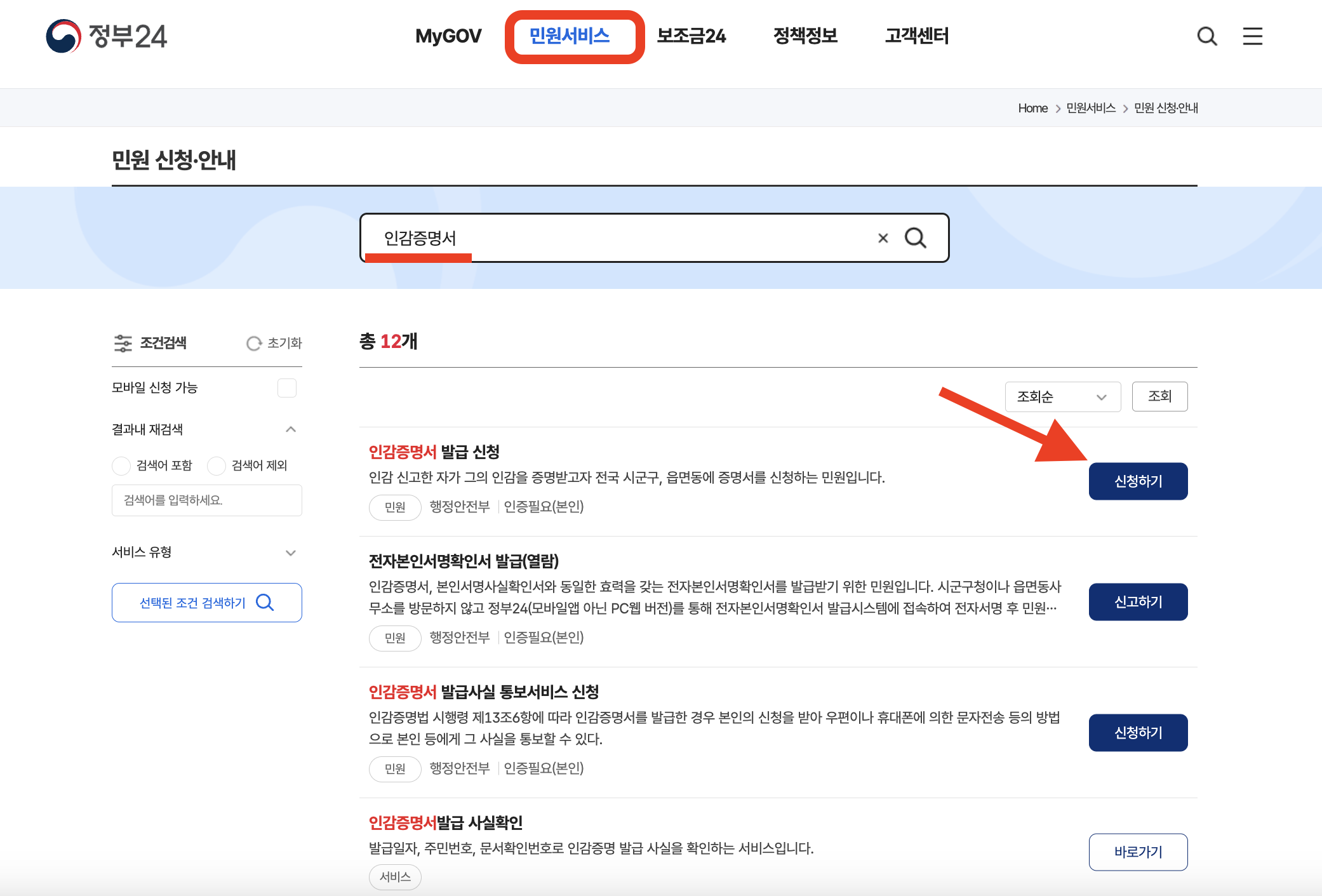Viewport: 1322px width, 896px height.
Task: Select the 조건검색 filter icon
Action: (x=122, y=343)
